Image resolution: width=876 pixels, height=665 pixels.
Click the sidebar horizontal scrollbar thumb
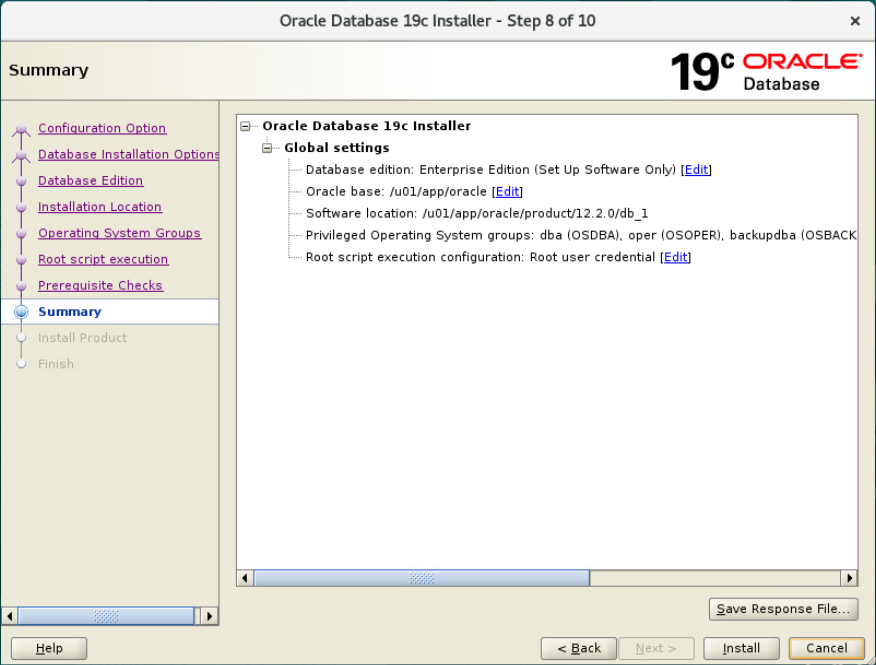[x=106, y=616]
